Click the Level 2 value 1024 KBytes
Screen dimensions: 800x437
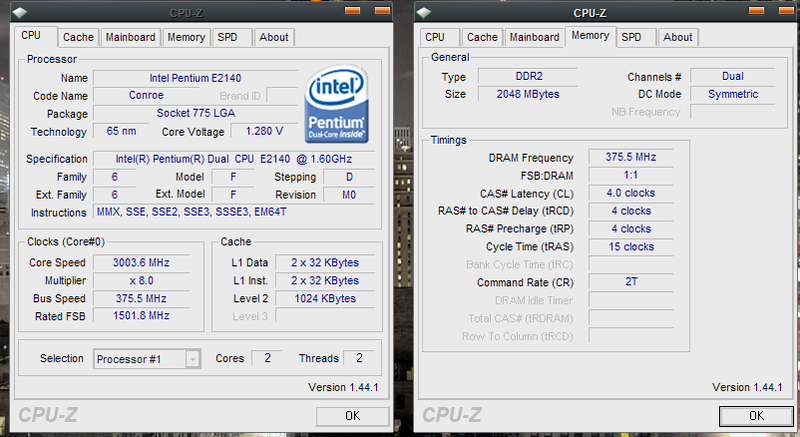click(325, 298)
